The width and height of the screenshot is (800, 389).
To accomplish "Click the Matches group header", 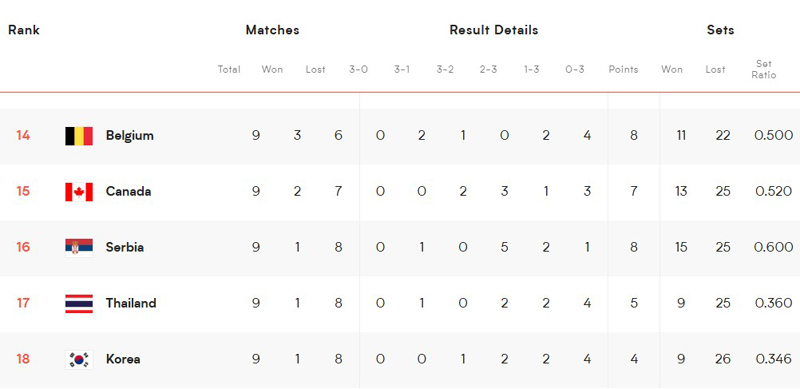I will point(272,30).
